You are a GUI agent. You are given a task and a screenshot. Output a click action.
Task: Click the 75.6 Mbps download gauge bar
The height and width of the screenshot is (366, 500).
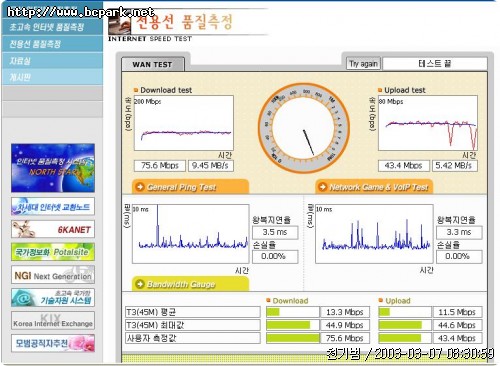(293, 338)
